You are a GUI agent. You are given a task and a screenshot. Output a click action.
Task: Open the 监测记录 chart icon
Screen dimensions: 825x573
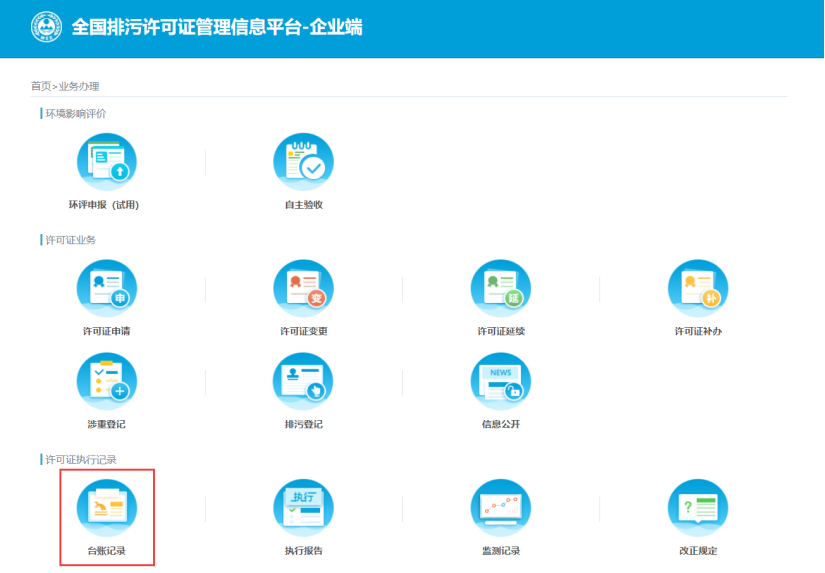501,508
